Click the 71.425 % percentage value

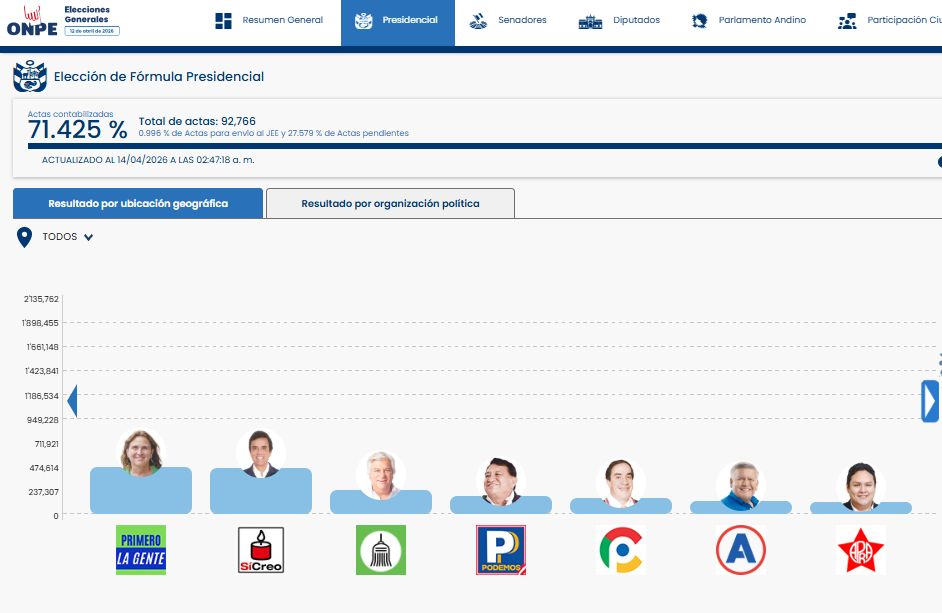(x=77, y=130)
